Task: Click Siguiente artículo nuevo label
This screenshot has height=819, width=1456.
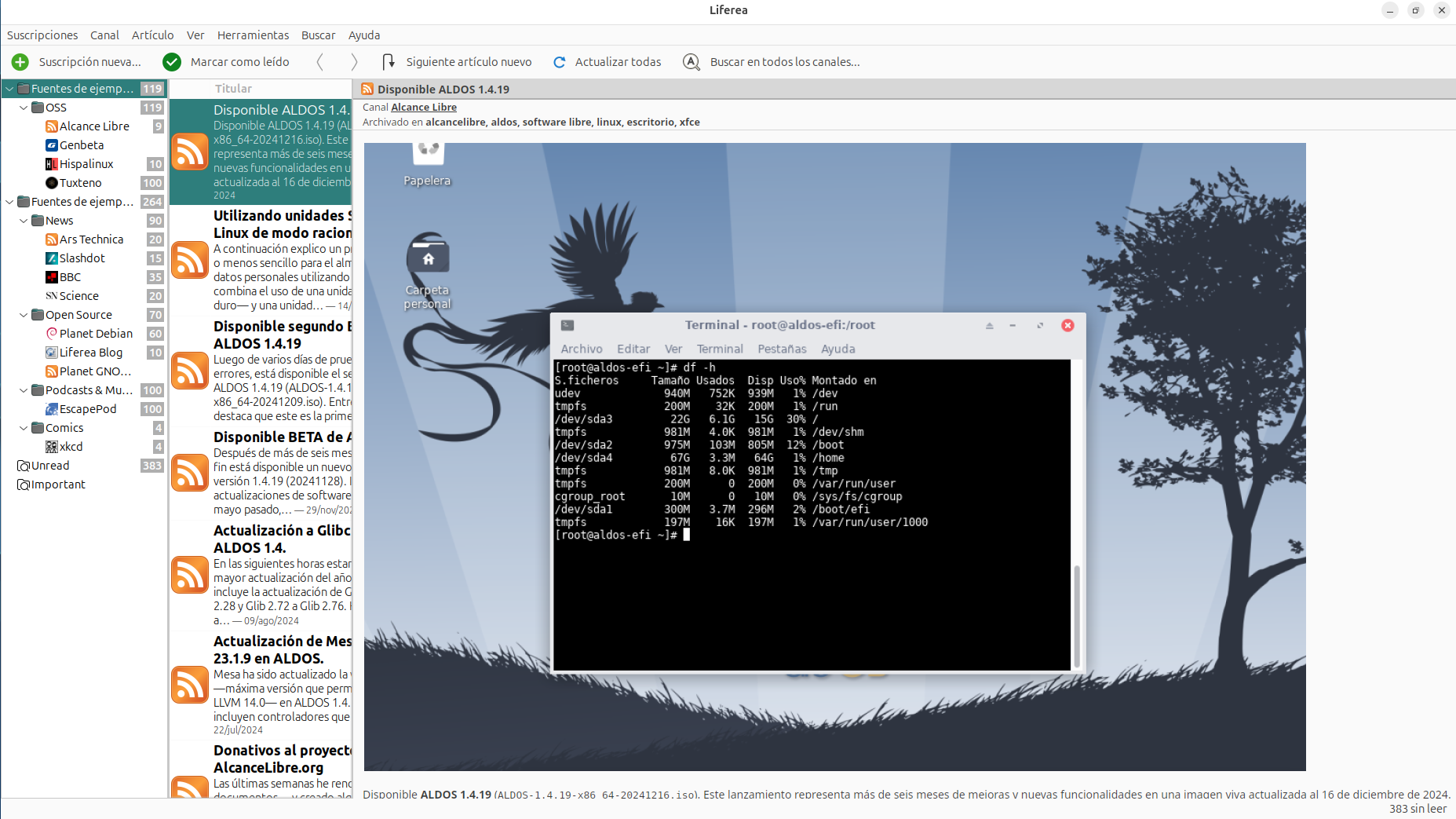Action: coord(469,62)
